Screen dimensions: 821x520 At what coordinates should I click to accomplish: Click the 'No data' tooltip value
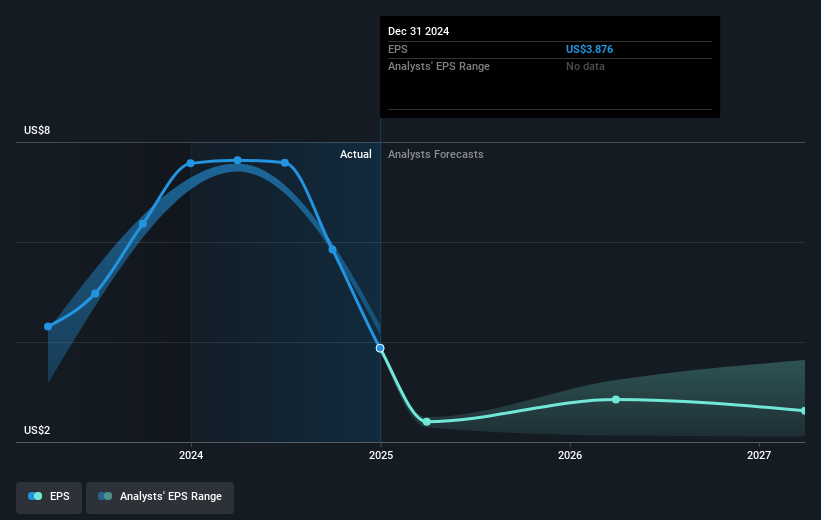tap(585, 67)
